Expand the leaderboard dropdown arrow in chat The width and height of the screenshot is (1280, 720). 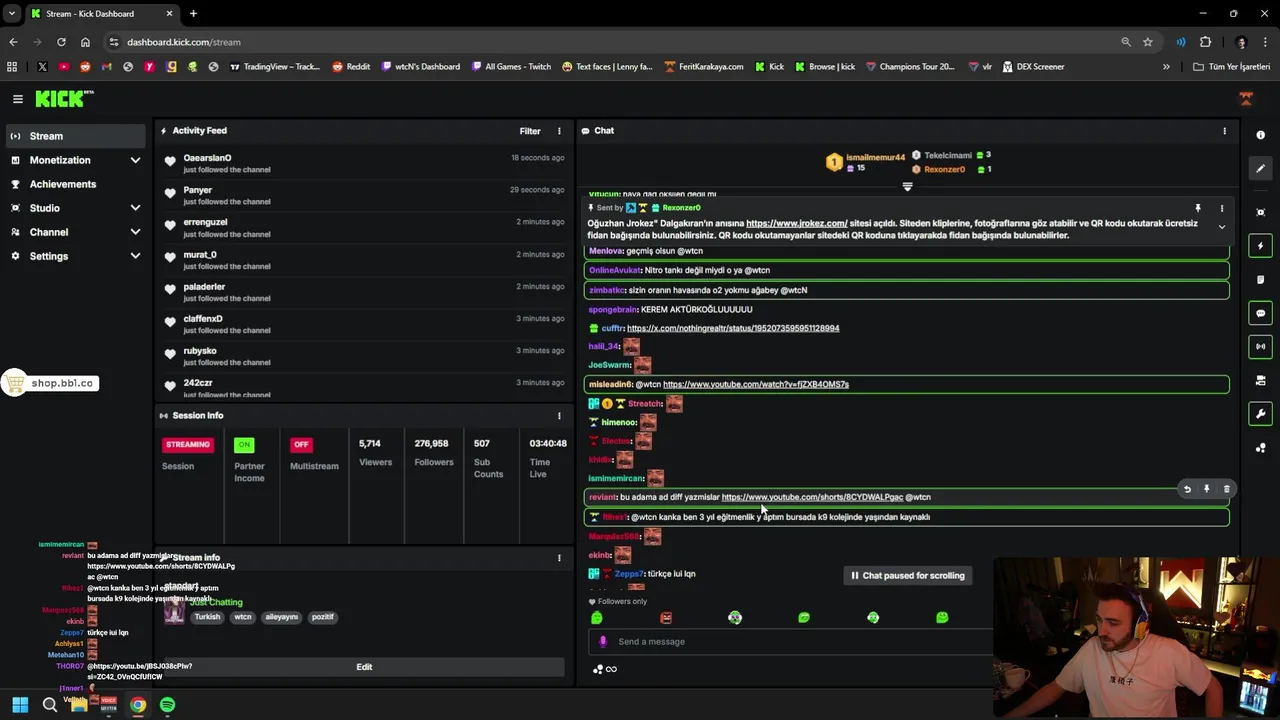(x=907, y=187)
